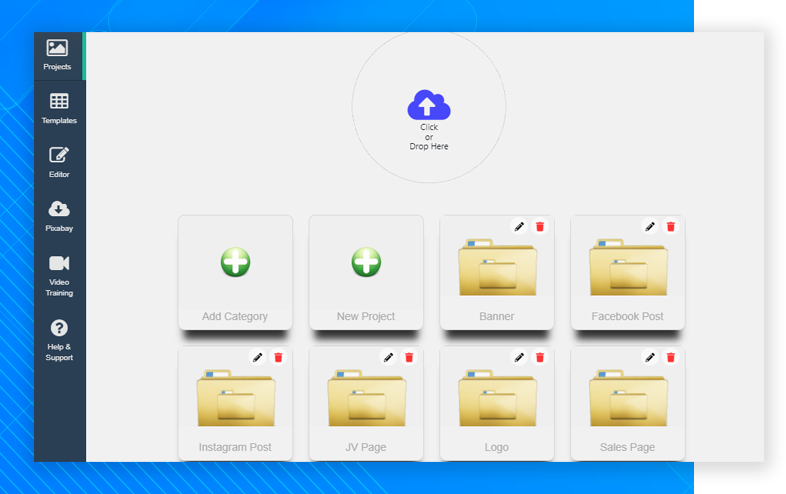Click the 'Banner' folder label

497,316
